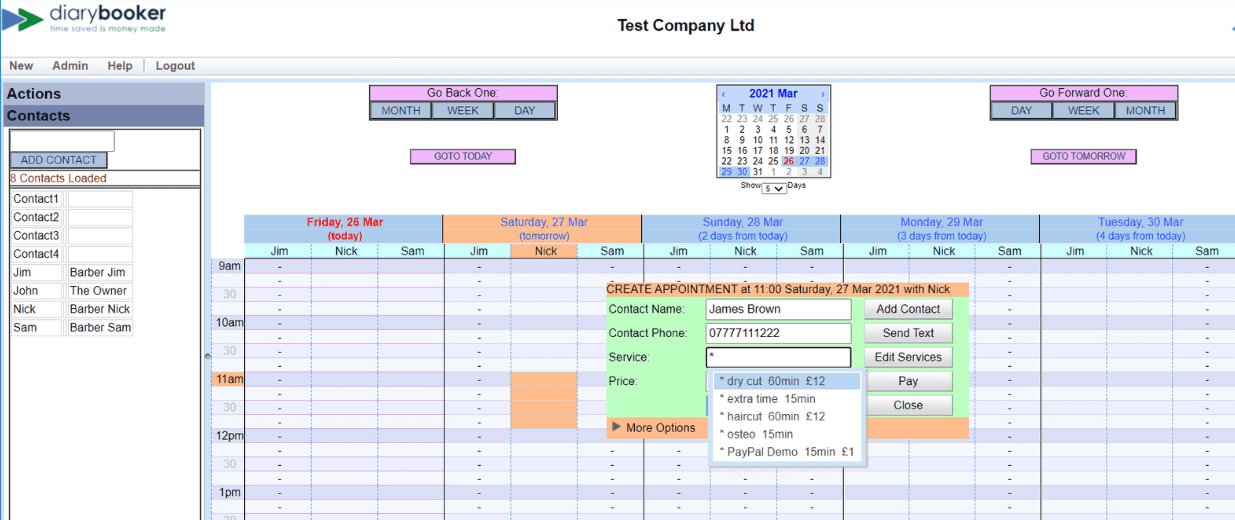Choose PayPal Demo 15min service option
The height and width of the screenshot is (520, 1235).
point(786,452)
